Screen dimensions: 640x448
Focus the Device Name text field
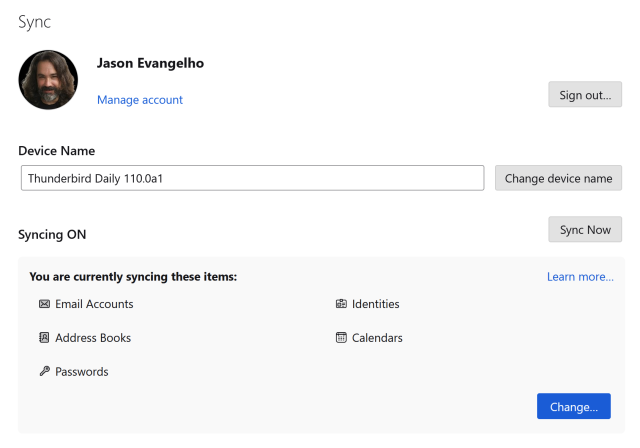tap(252, 178)
